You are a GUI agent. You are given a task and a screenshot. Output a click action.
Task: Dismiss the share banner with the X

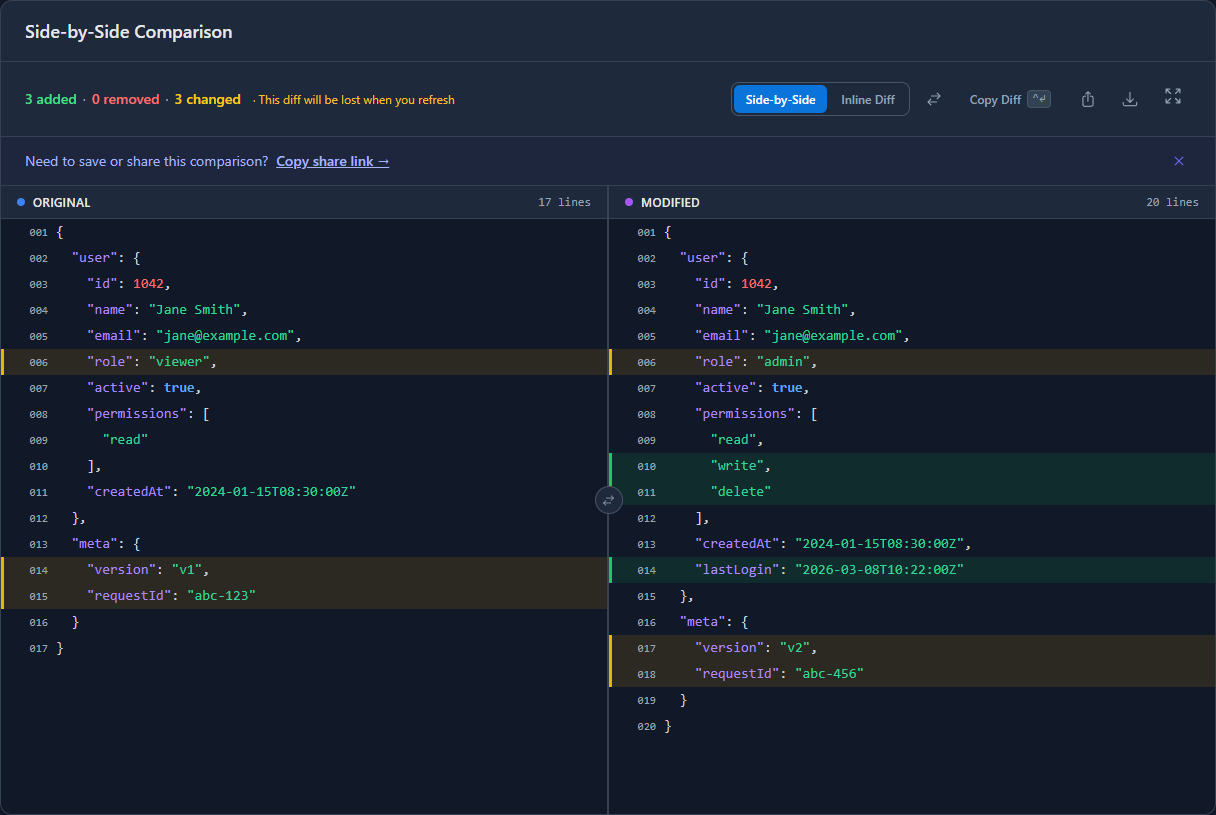[x=1179, y=161]
